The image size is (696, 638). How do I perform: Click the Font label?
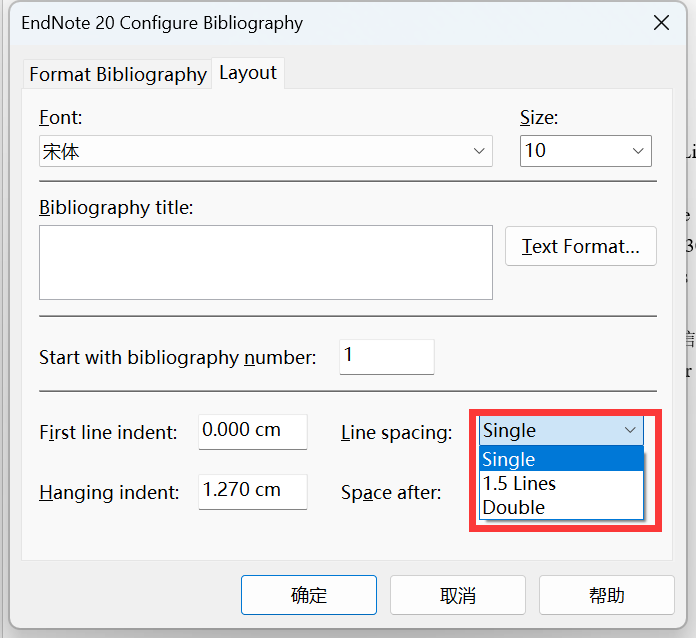pos(61,118)
